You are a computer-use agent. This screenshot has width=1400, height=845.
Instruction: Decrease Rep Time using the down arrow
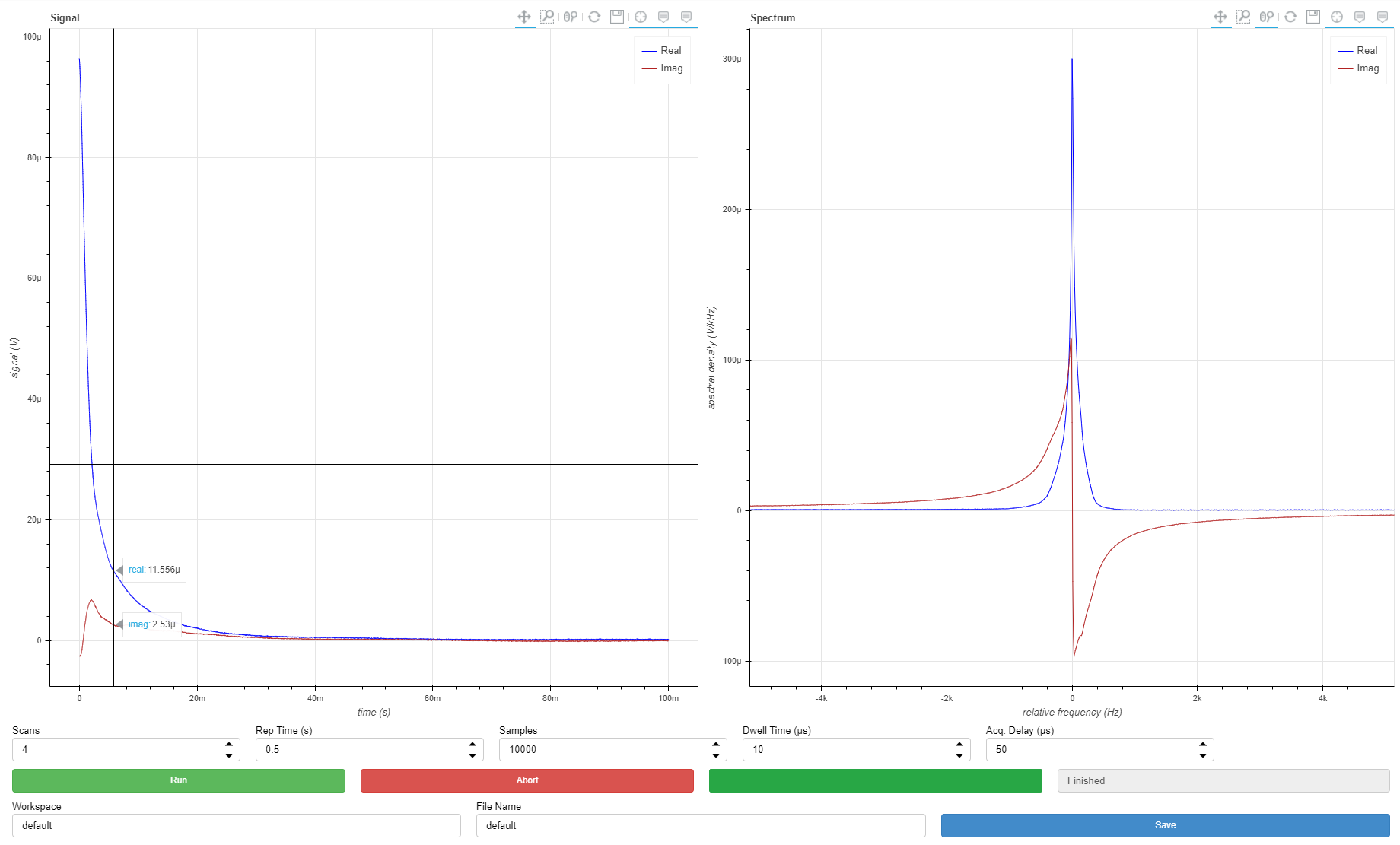coord(473,754)
